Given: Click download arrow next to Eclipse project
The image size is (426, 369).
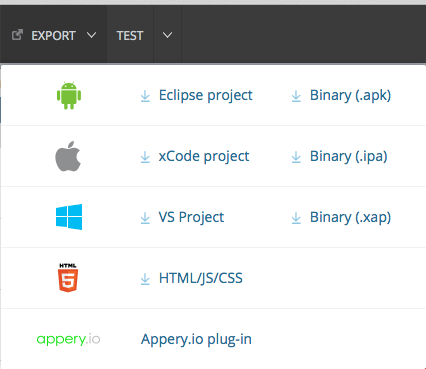Looking at the screenshot, I should pyautogui.click(x=145, y=96).
